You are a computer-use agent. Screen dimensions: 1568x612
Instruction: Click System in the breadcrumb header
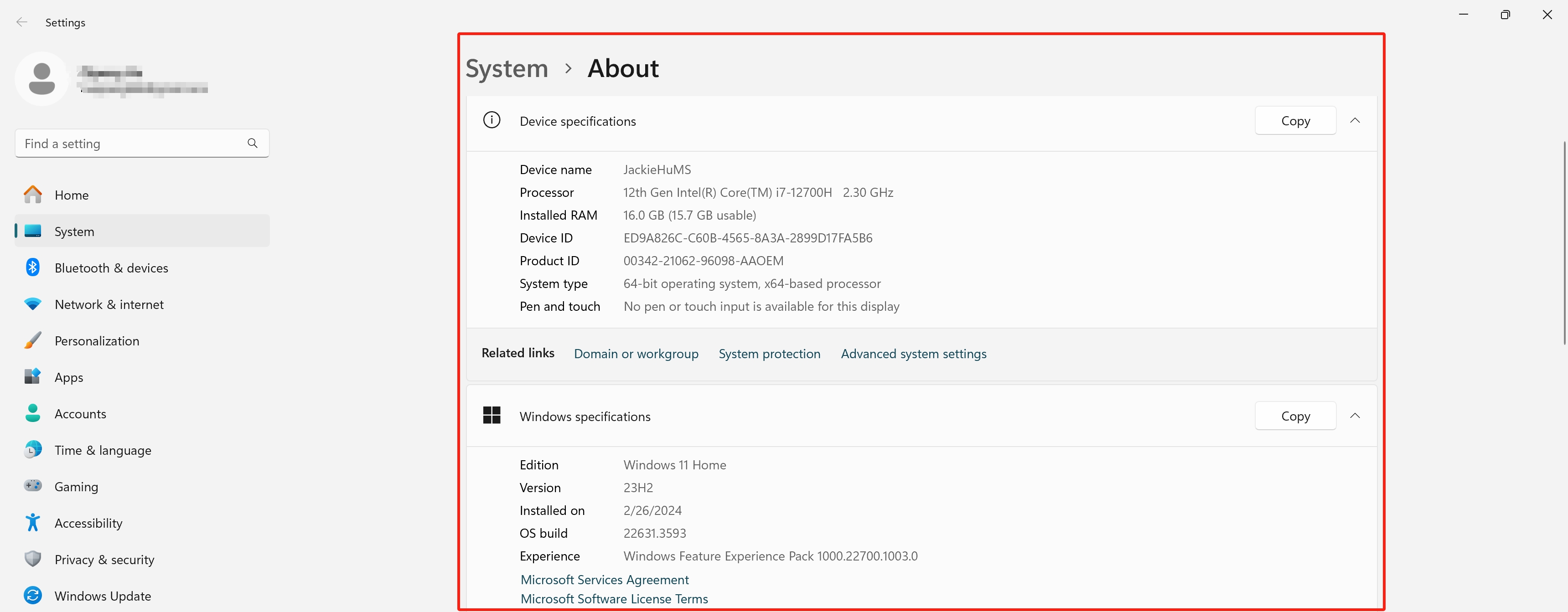click(x=507, y=68)
